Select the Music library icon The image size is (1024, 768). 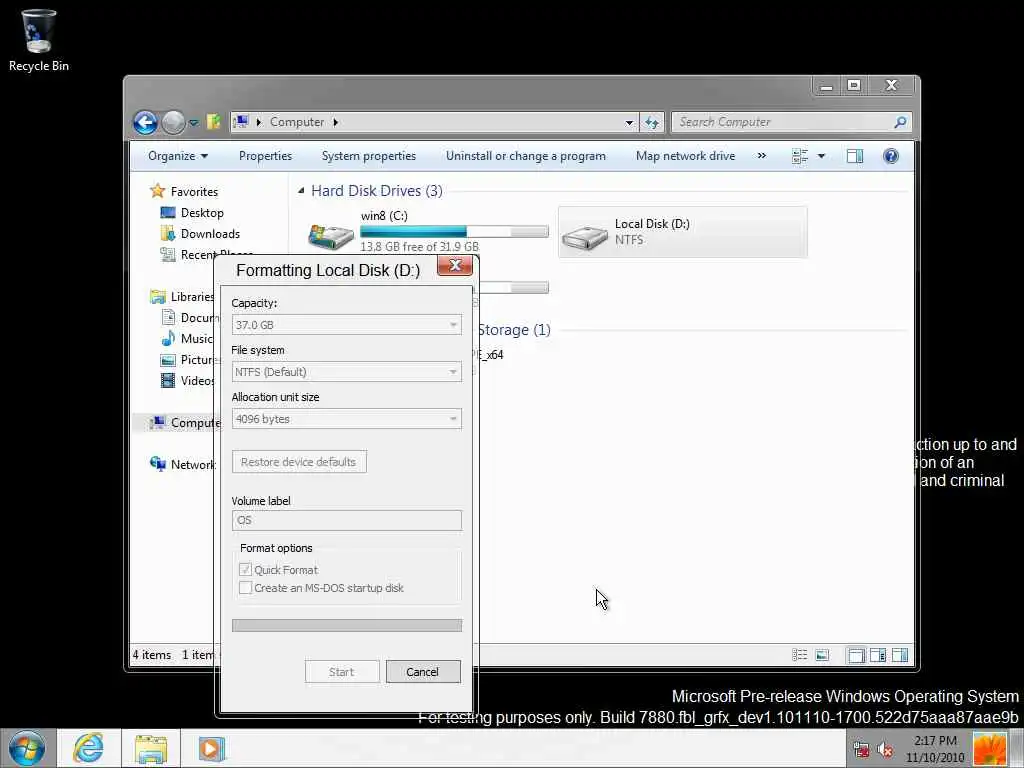[168, 338]
